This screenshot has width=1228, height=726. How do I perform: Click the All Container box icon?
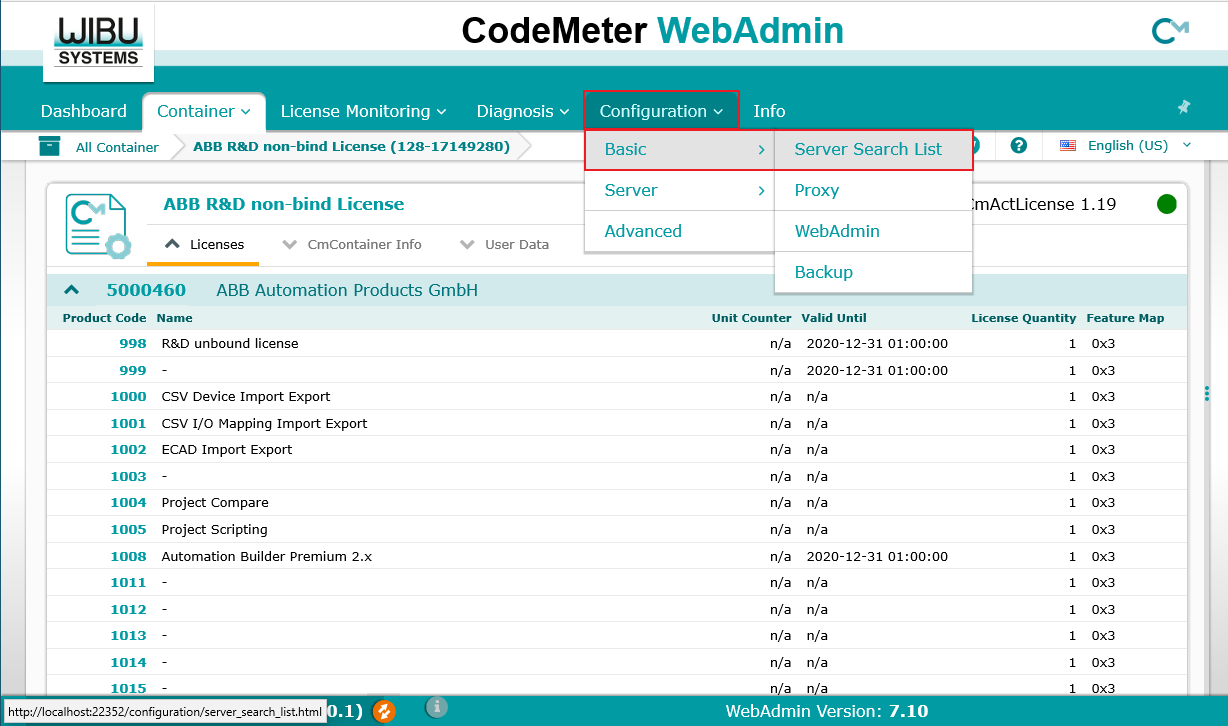pos(50,146)
